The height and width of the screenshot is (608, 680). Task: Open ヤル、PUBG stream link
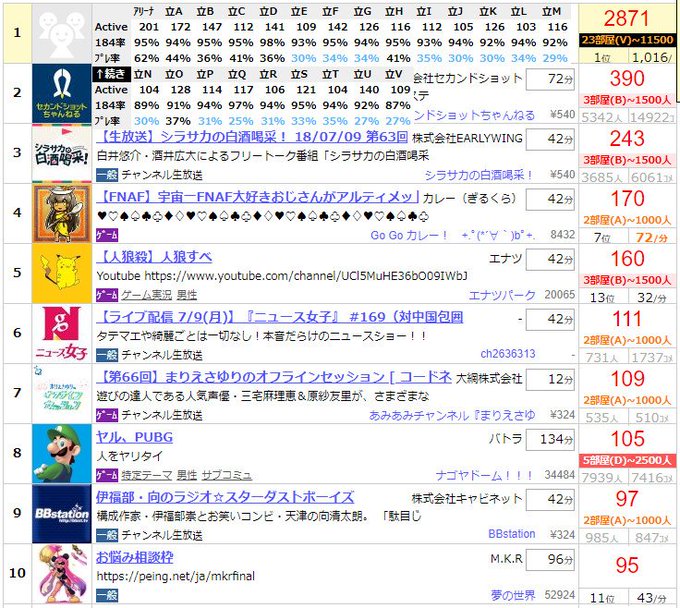134,437
